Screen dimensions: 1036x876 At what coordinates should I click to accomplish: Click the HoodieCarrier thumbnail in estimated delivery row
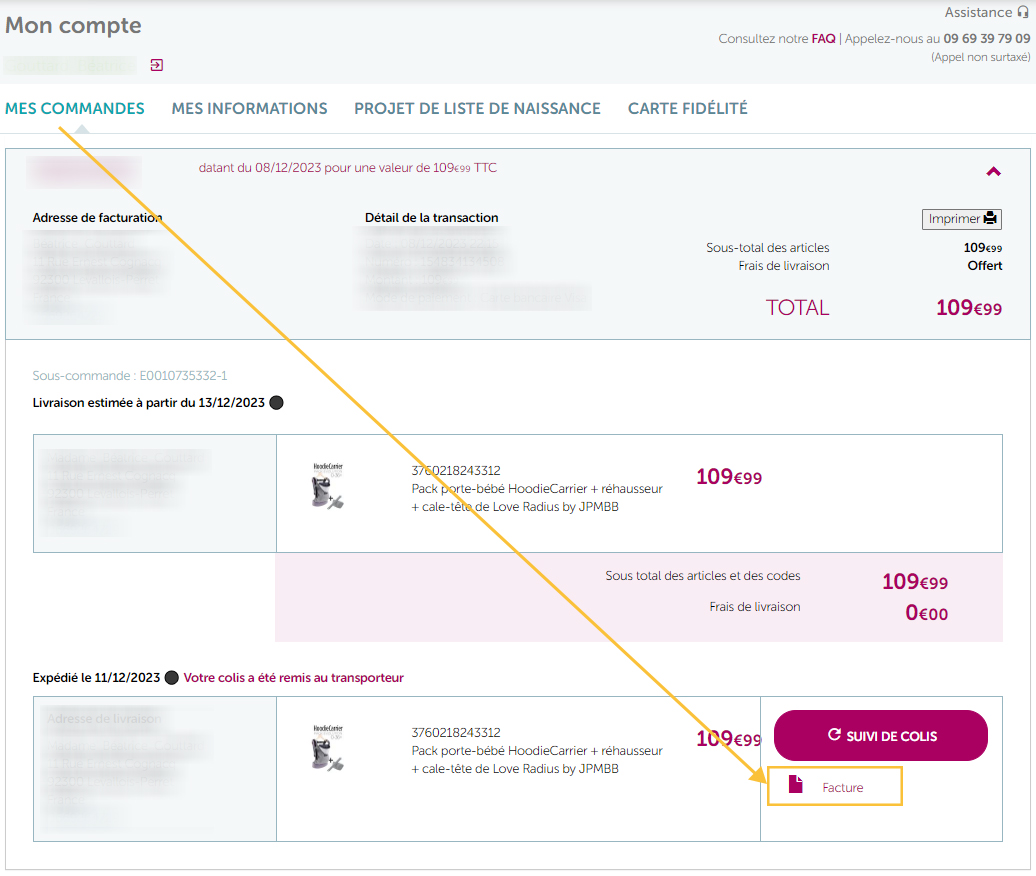tap(328, 486)
